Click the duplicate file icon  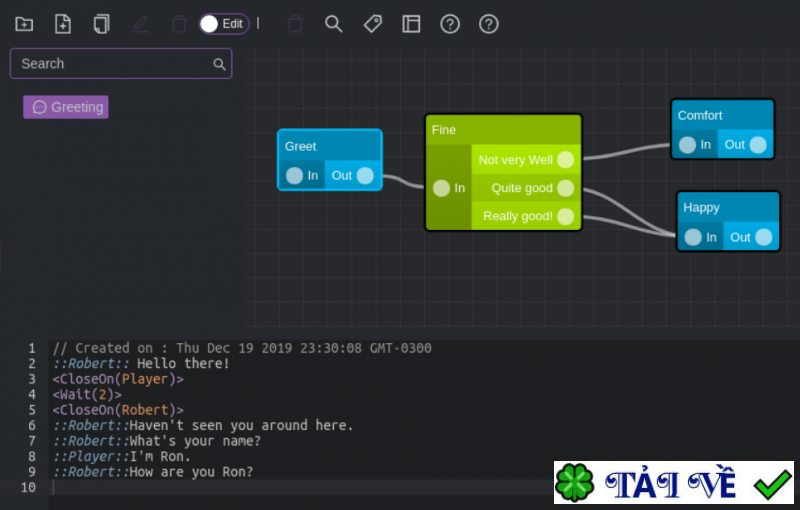(x=101, y=24)
